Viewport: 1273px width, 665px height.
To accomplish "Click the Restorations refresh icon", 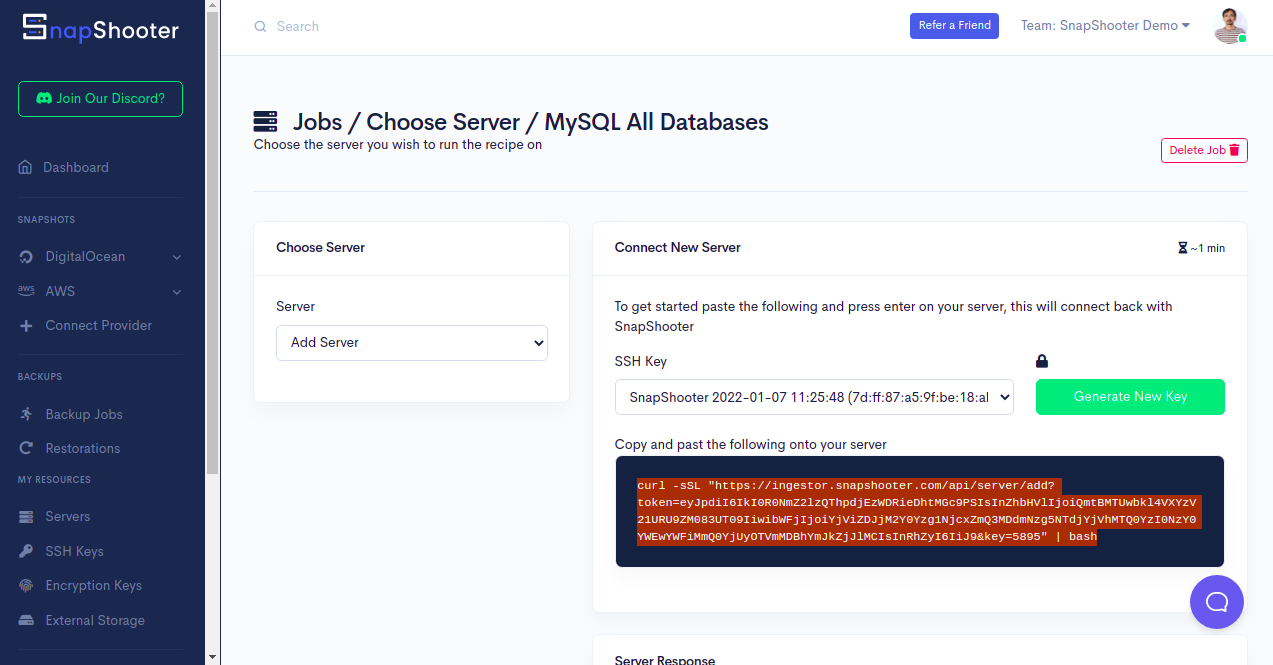I will [26, 448].
